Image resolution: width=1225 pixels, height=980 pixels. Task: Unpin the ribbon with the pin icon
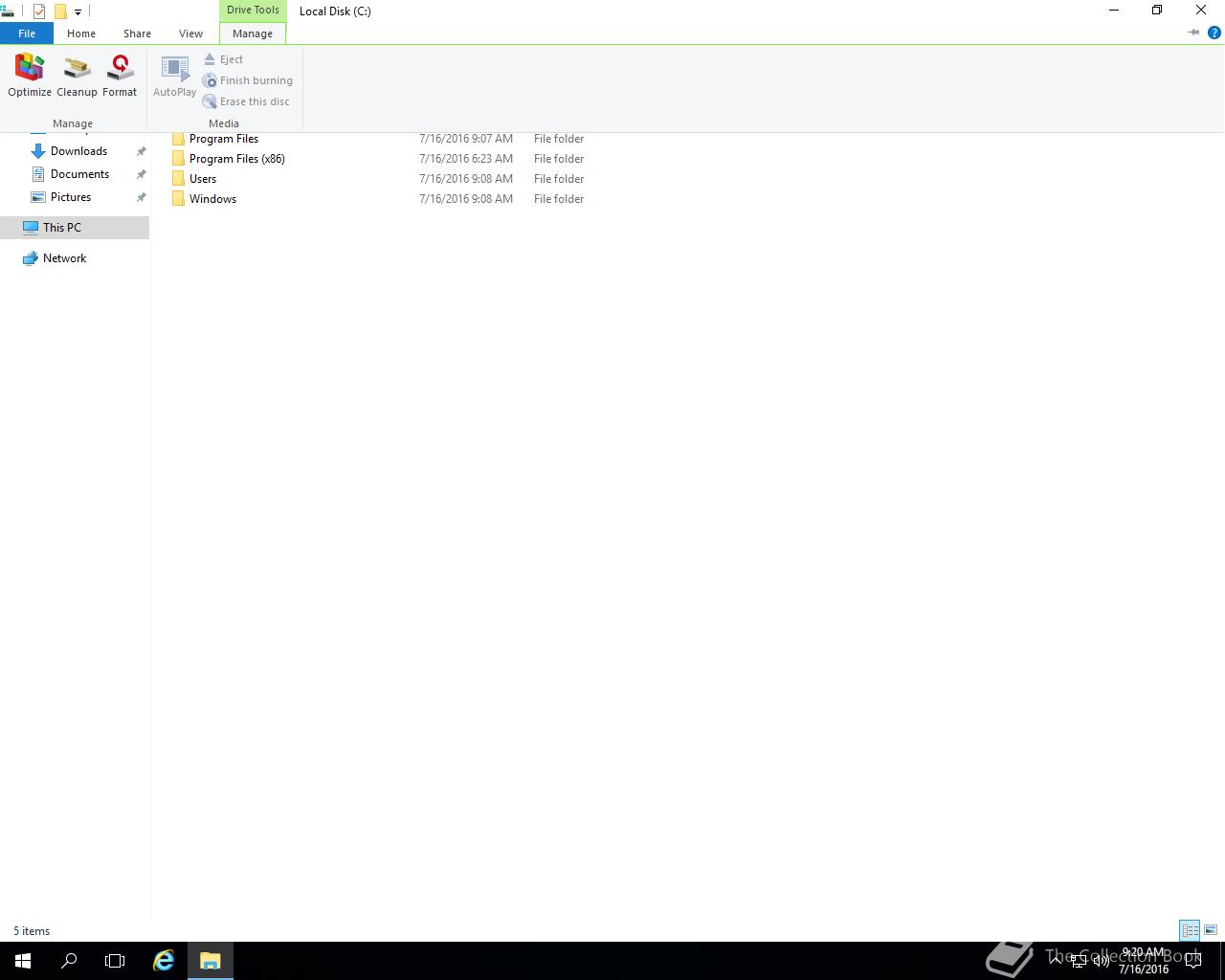(x=1193, y=33)
